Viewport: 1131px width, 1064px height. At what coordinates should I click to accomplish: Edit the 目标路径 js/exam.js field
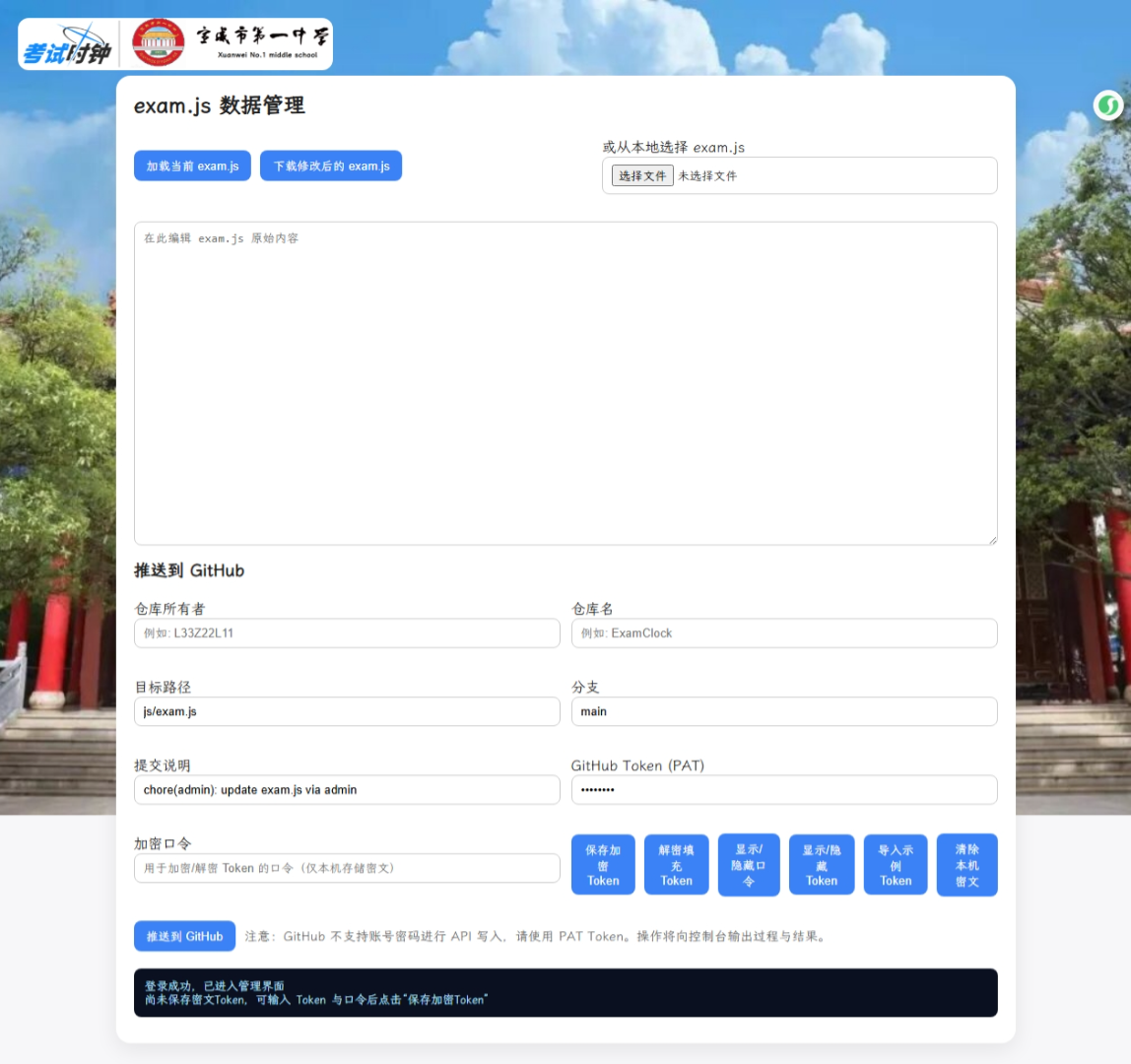pos(347,711)
